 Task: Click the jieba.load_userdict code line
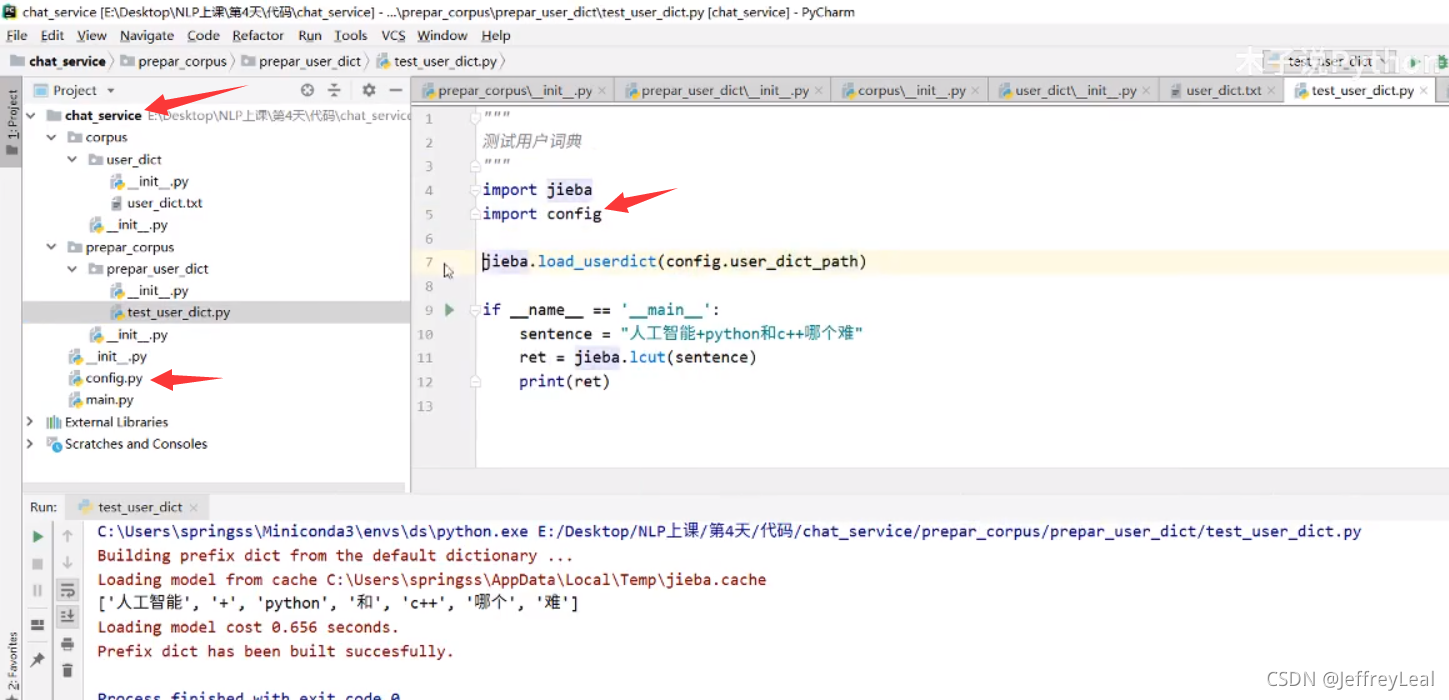click(675, 261)
